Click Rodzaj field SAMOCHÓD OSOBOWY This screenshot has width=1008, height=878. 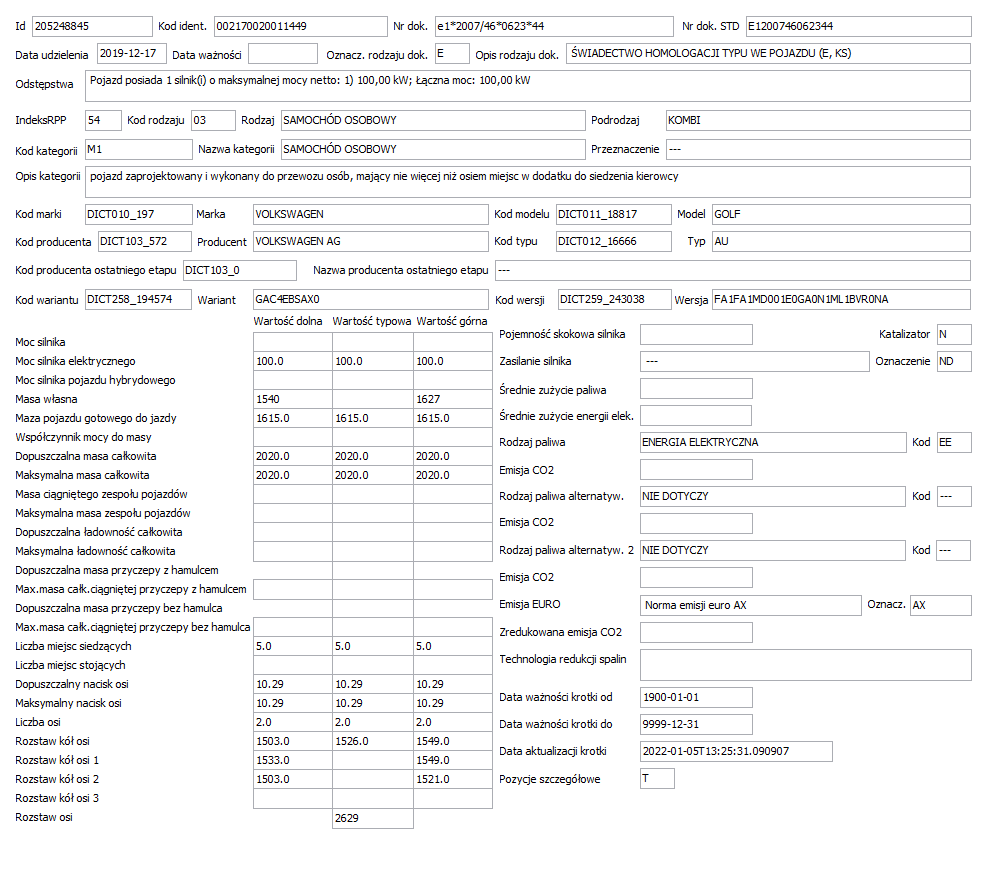(x=433, y=120)
